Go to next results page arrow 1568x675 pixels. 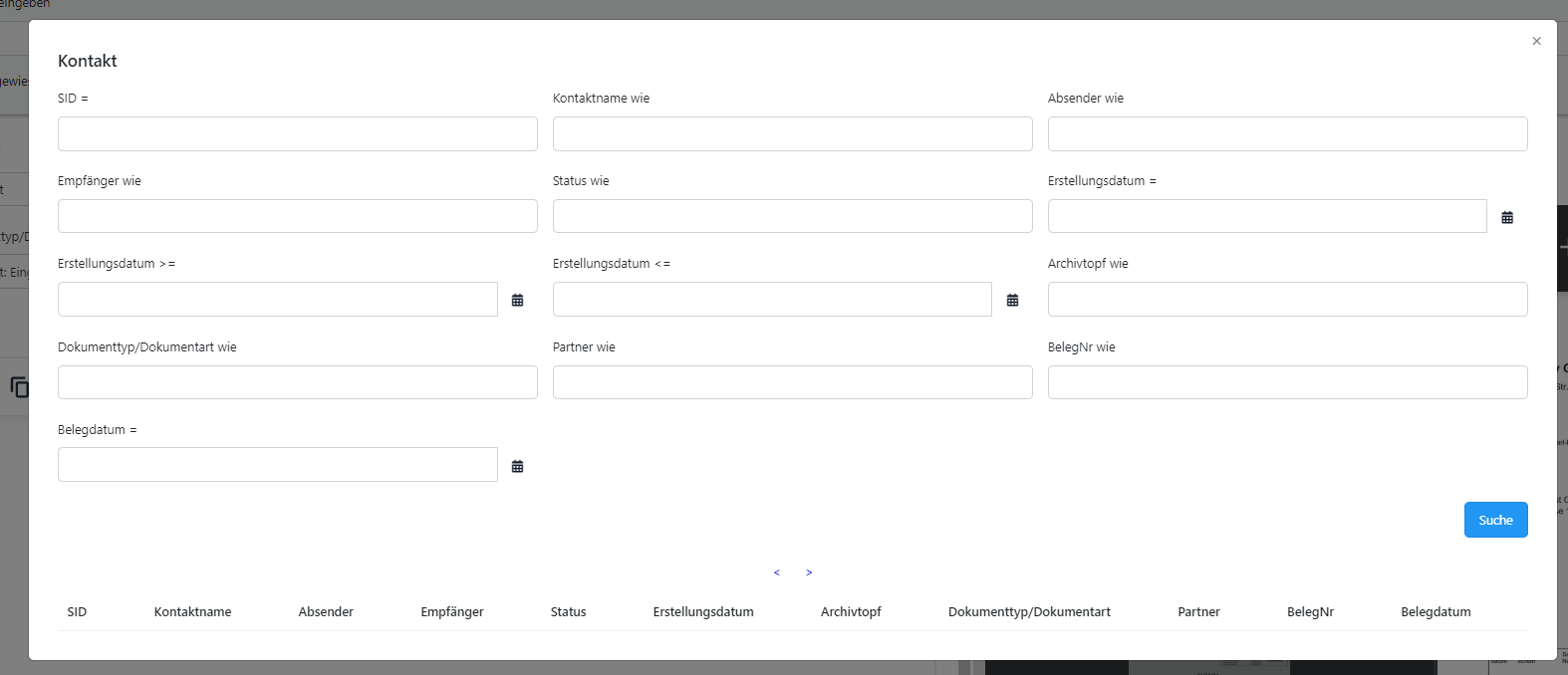(x=809, y=572)
